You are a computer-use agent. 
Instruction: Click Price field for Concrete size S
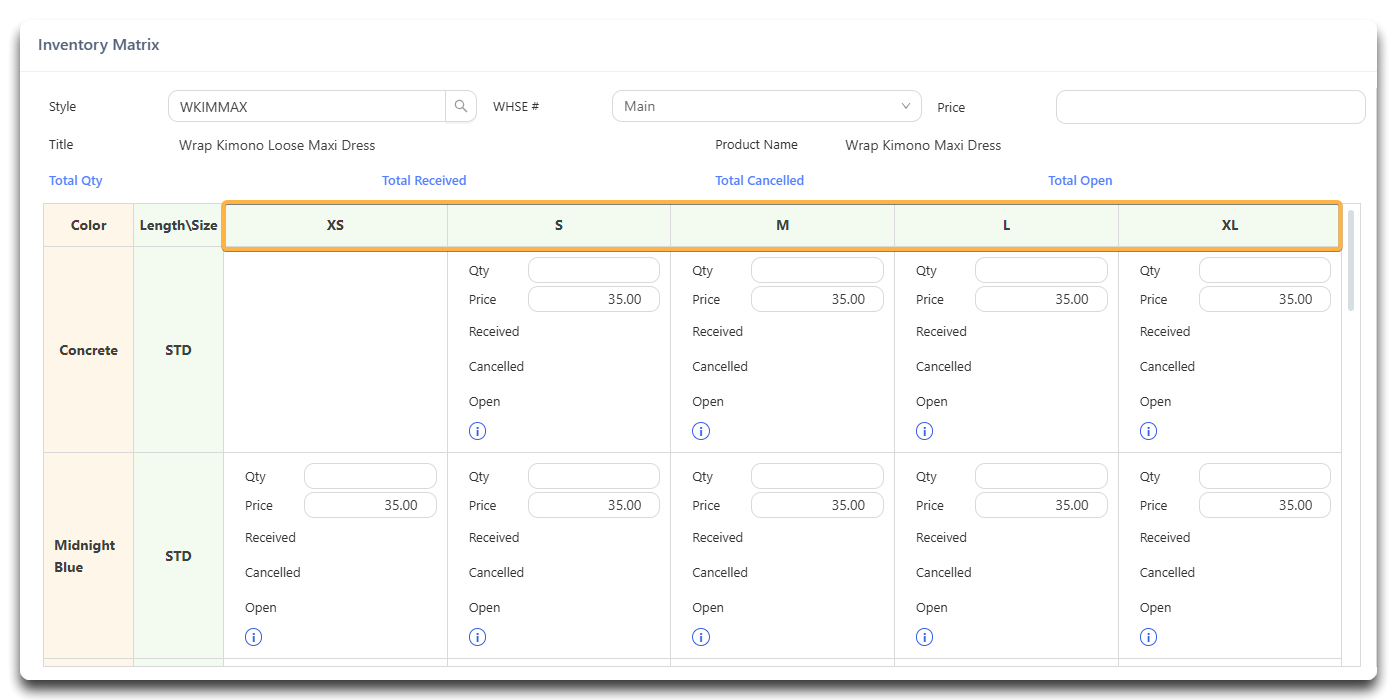click(x=594, y=299)
